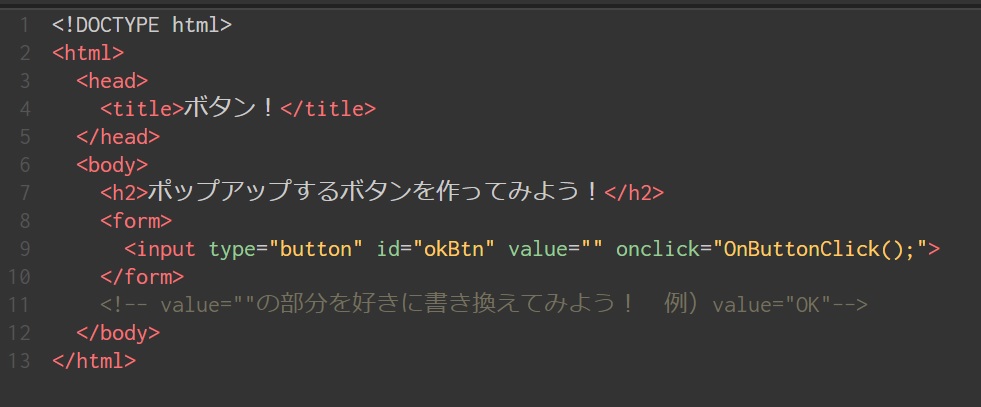This screenshot has height=407, width=981.
Task: Click line number 7 in the gutter
Action: 22,192
